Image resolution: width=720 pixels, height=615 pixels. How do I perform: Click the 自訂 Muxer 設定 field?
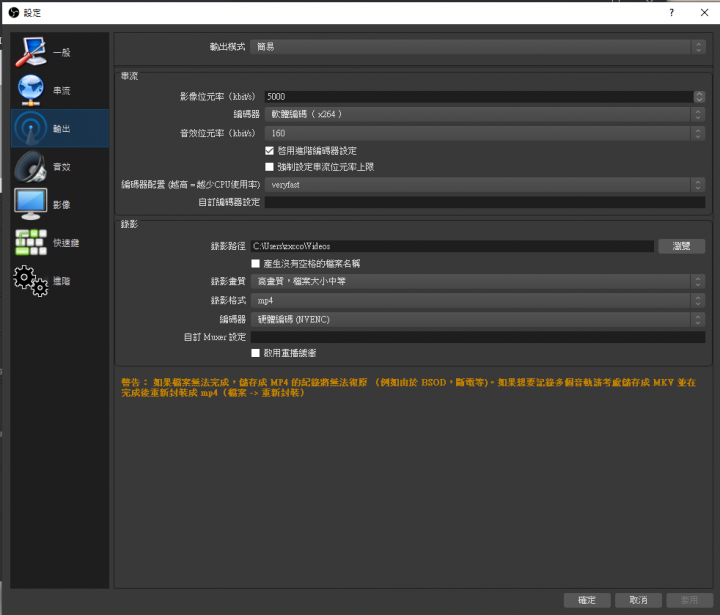pos(478,337)
